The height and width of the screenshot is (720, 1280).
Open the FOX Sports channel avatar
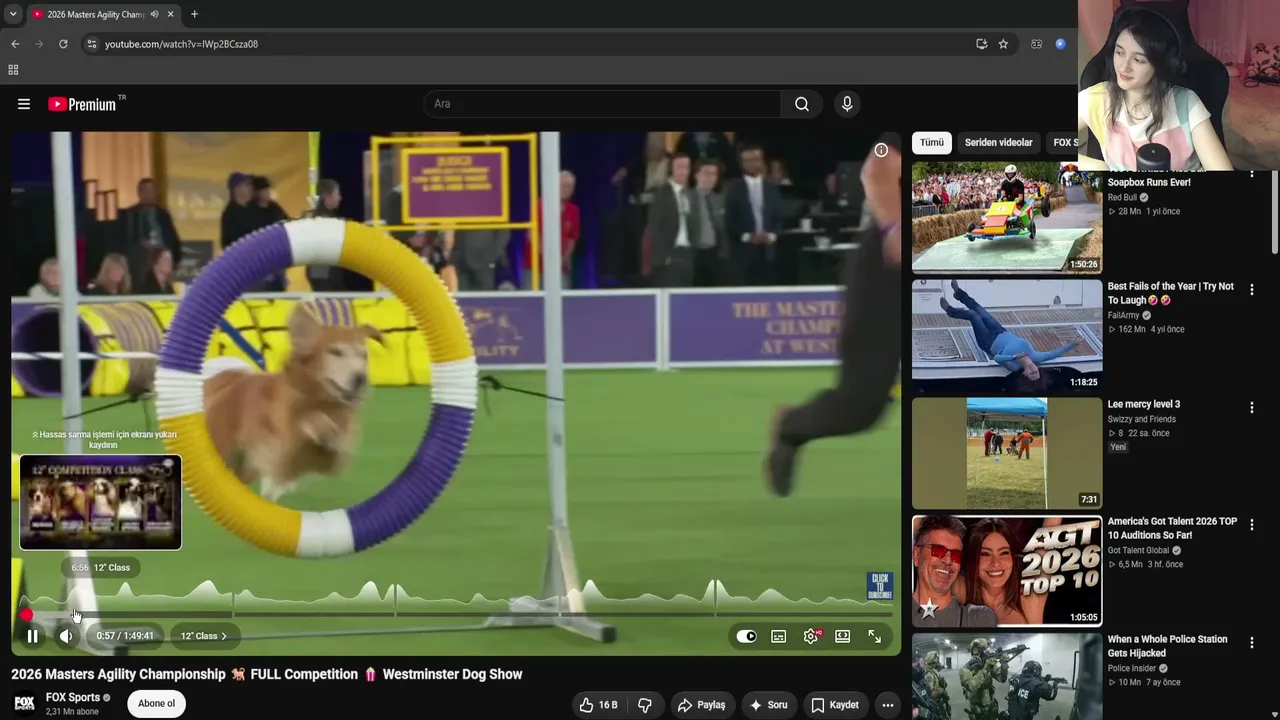(x=24, y=704)
